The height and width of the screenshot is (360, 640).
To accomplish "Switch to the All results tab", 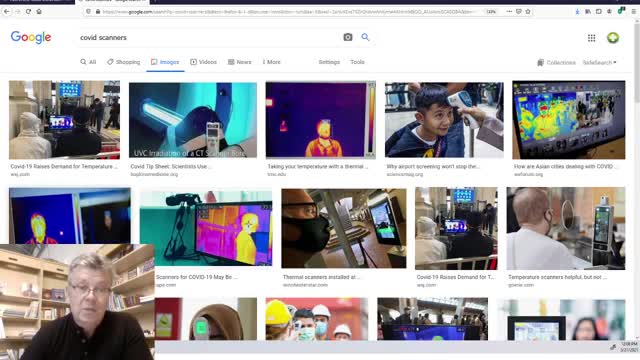I will [88, 62].
